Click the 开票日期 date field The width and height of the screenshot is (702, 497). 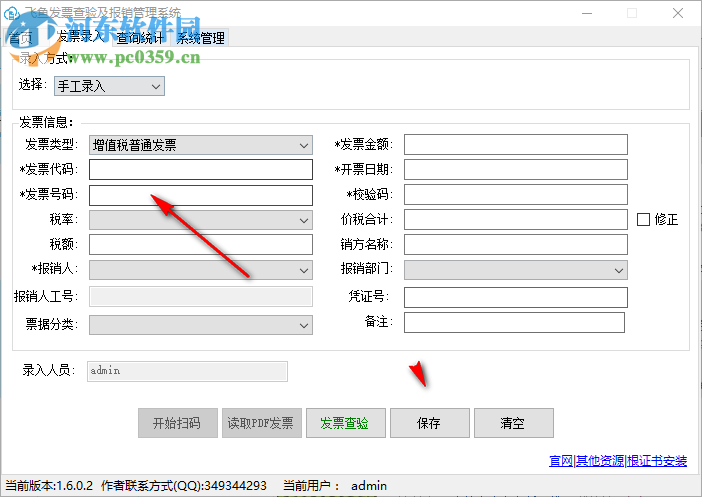[x=516, y=170]
